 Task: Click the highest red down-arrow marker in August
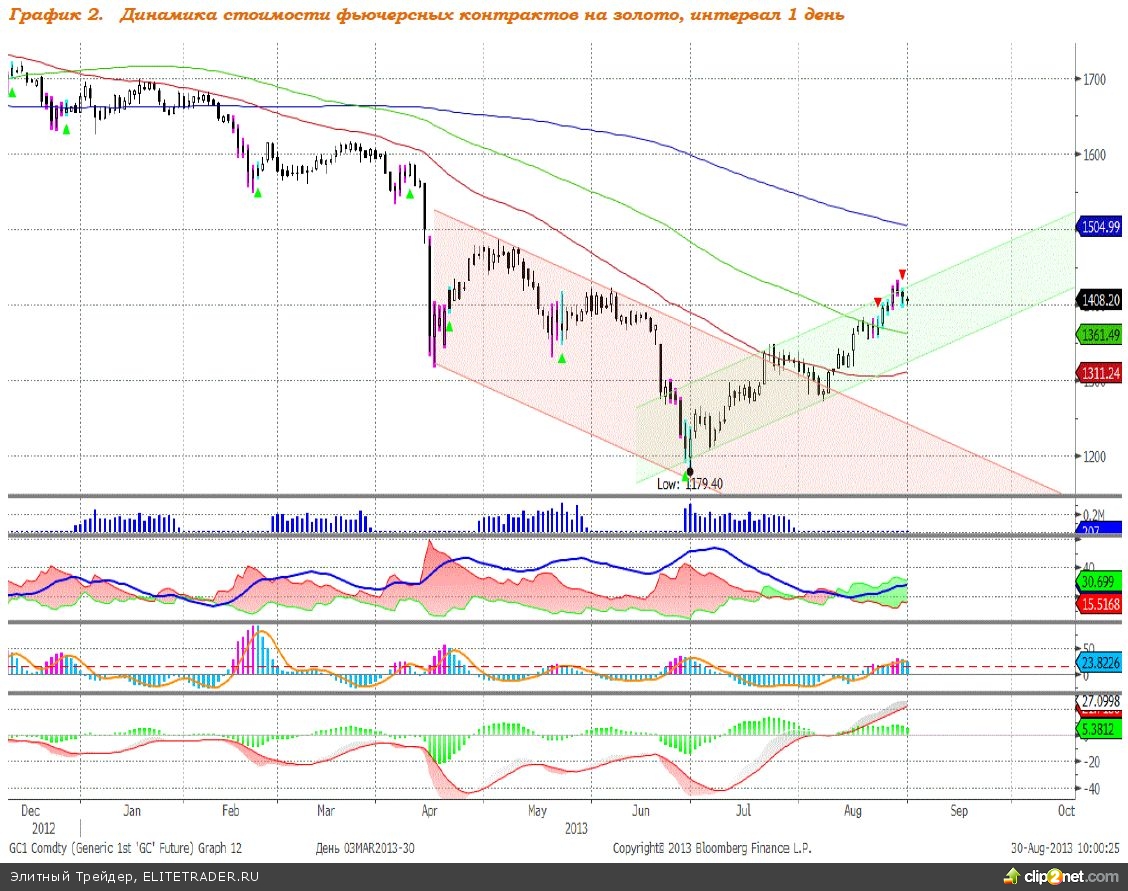coord(902,273)
